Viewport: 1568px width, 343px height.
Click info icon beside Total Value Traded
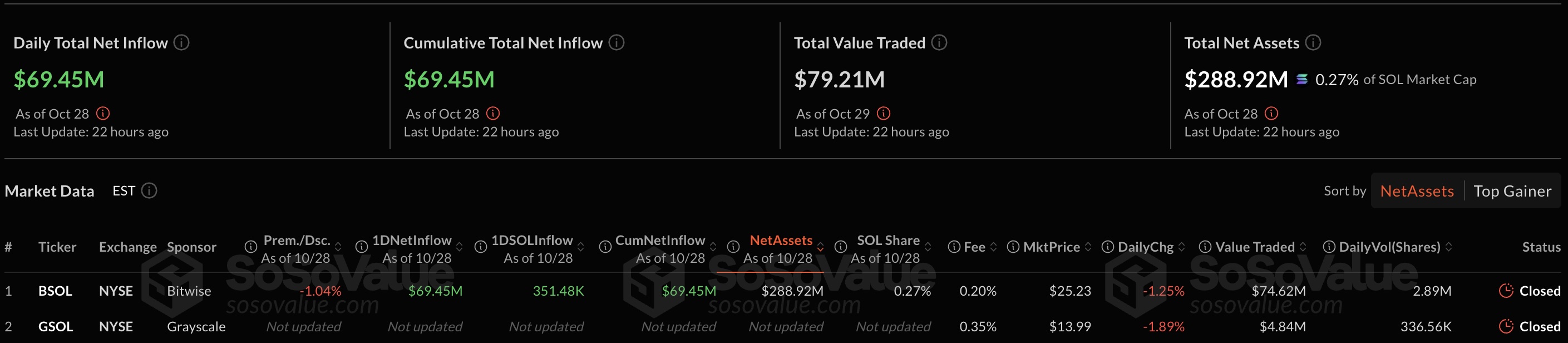(939, 43)
